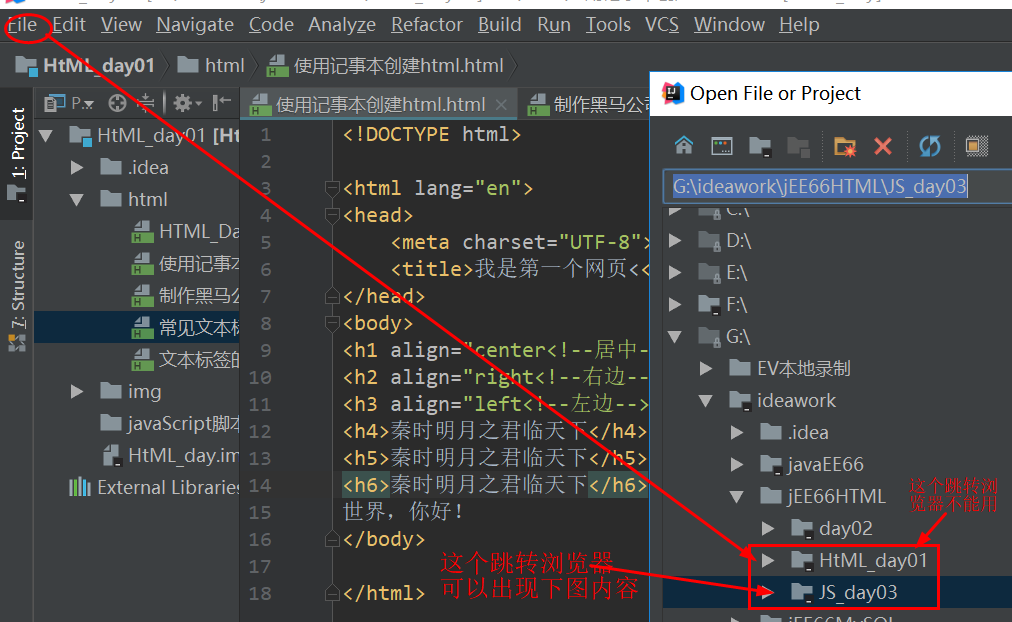The width and height of the screenshot is (1012, 622).
Task: Open the Code menu
Action: (271, 25)
